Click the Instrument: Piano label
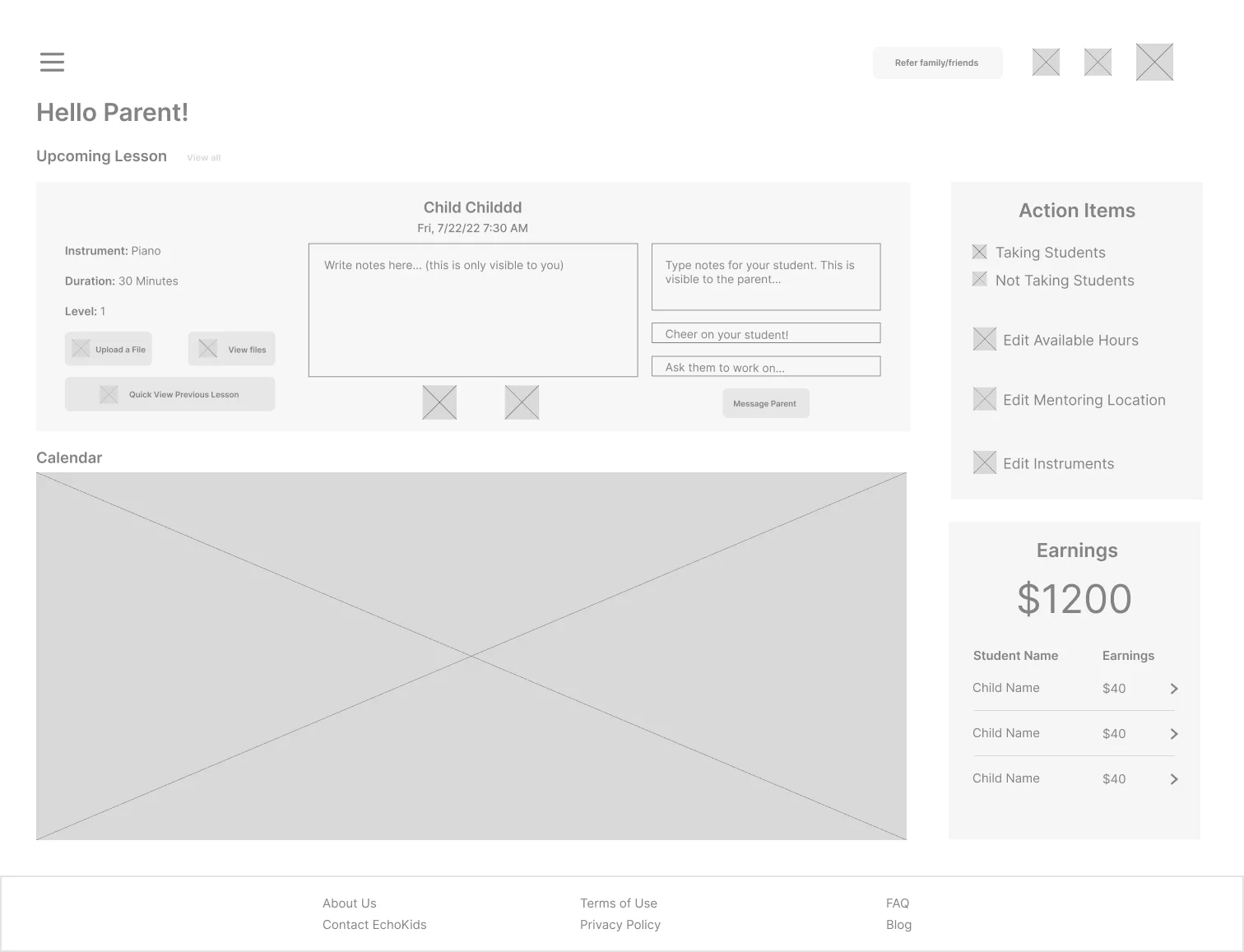Image resolution: width=1244 pixels, height=952 pixels. pyautogui.click(x=113, y=251)
